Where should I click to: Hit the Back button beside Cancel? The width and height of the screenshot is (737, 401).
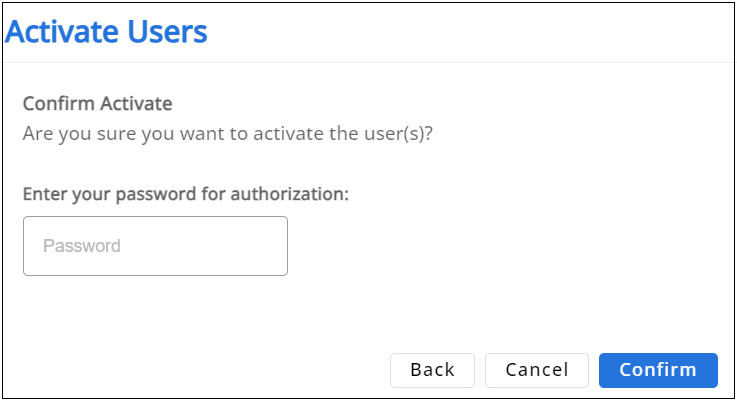[432, 370]
